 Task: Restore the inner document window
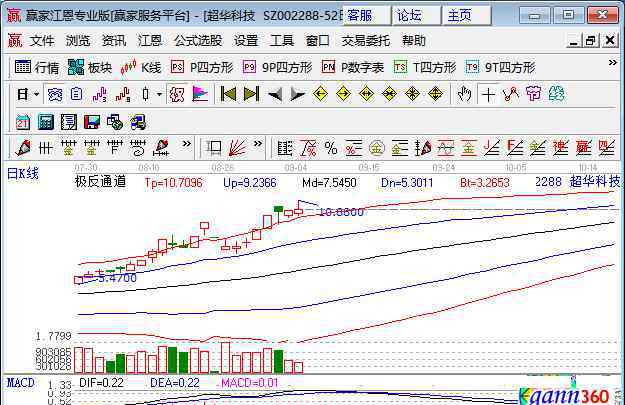pos(591,41)
